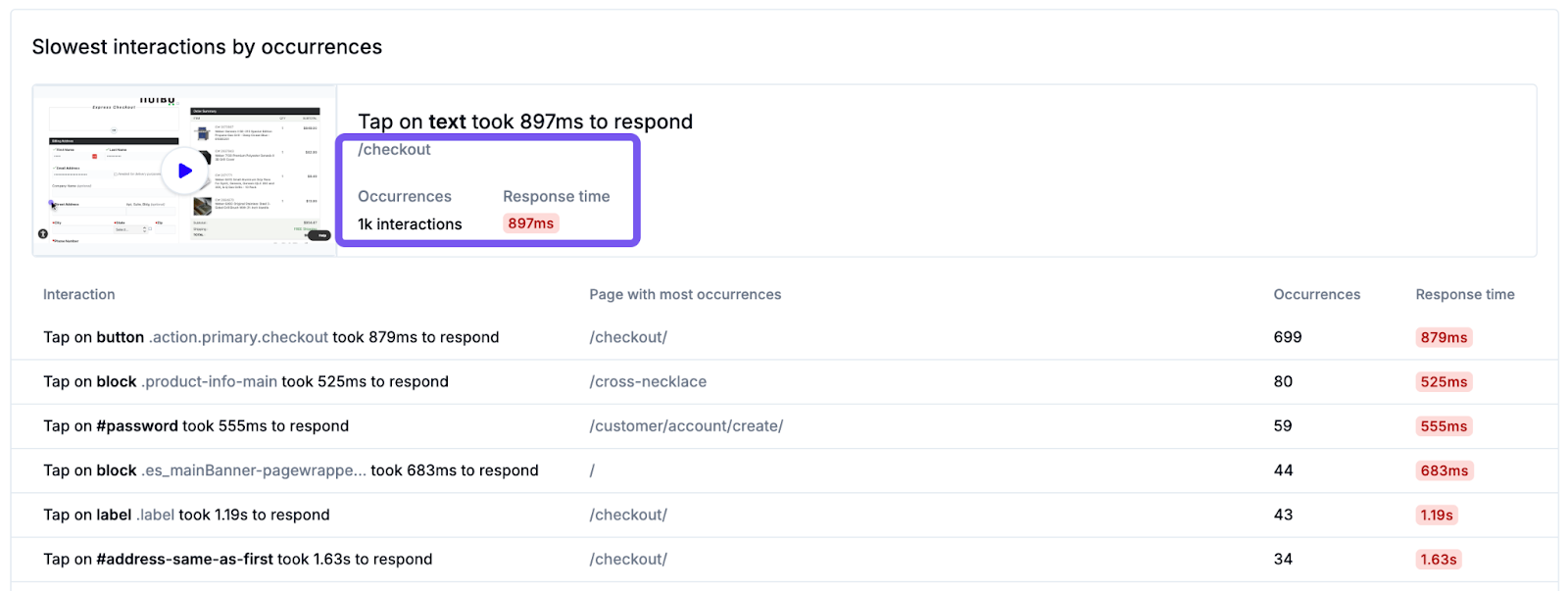Click the Interaction column header
Image resolution: width=1568 pixels, height=591 pixels.
tap(79, 294)
